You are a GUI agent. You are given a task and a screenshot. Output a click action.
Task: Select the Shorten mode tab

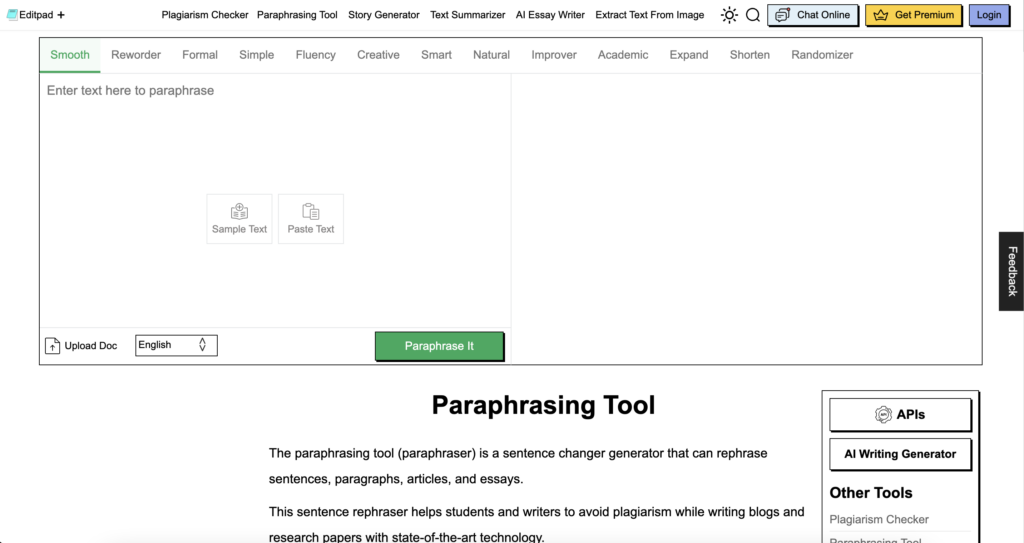point(750,55)
